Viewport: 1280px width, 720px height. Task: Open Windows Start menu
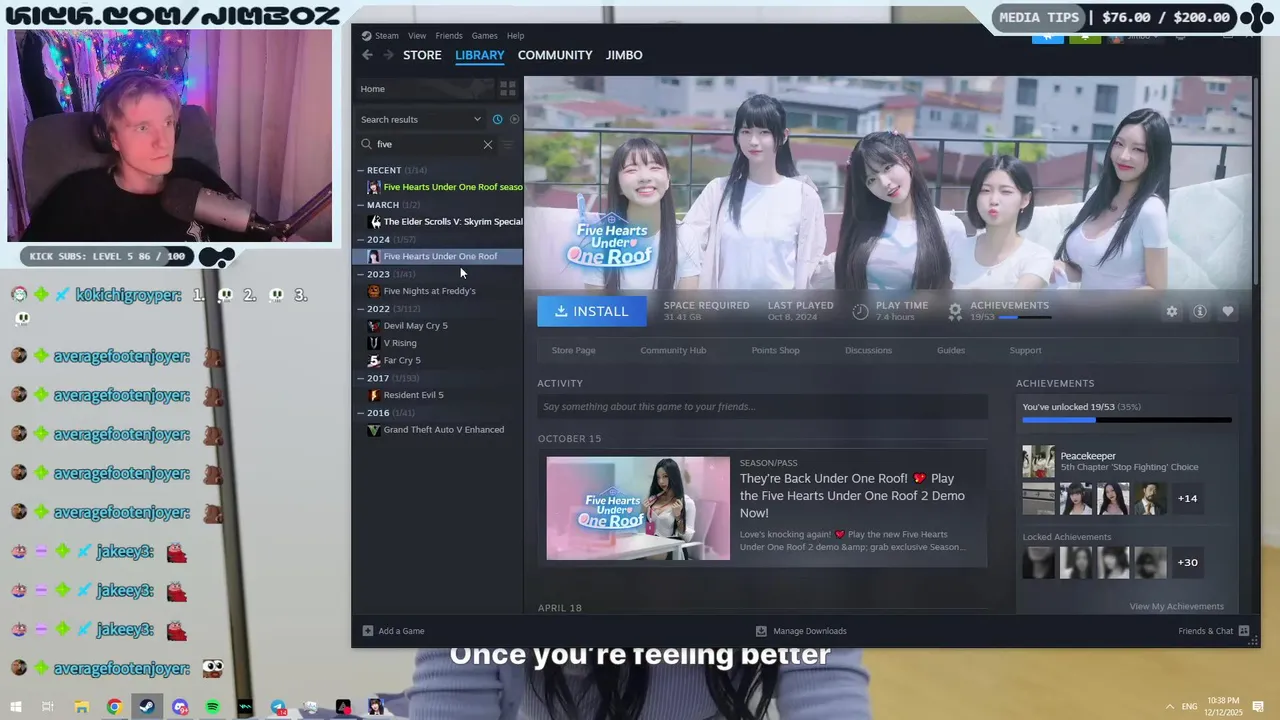tap(16, 707)
